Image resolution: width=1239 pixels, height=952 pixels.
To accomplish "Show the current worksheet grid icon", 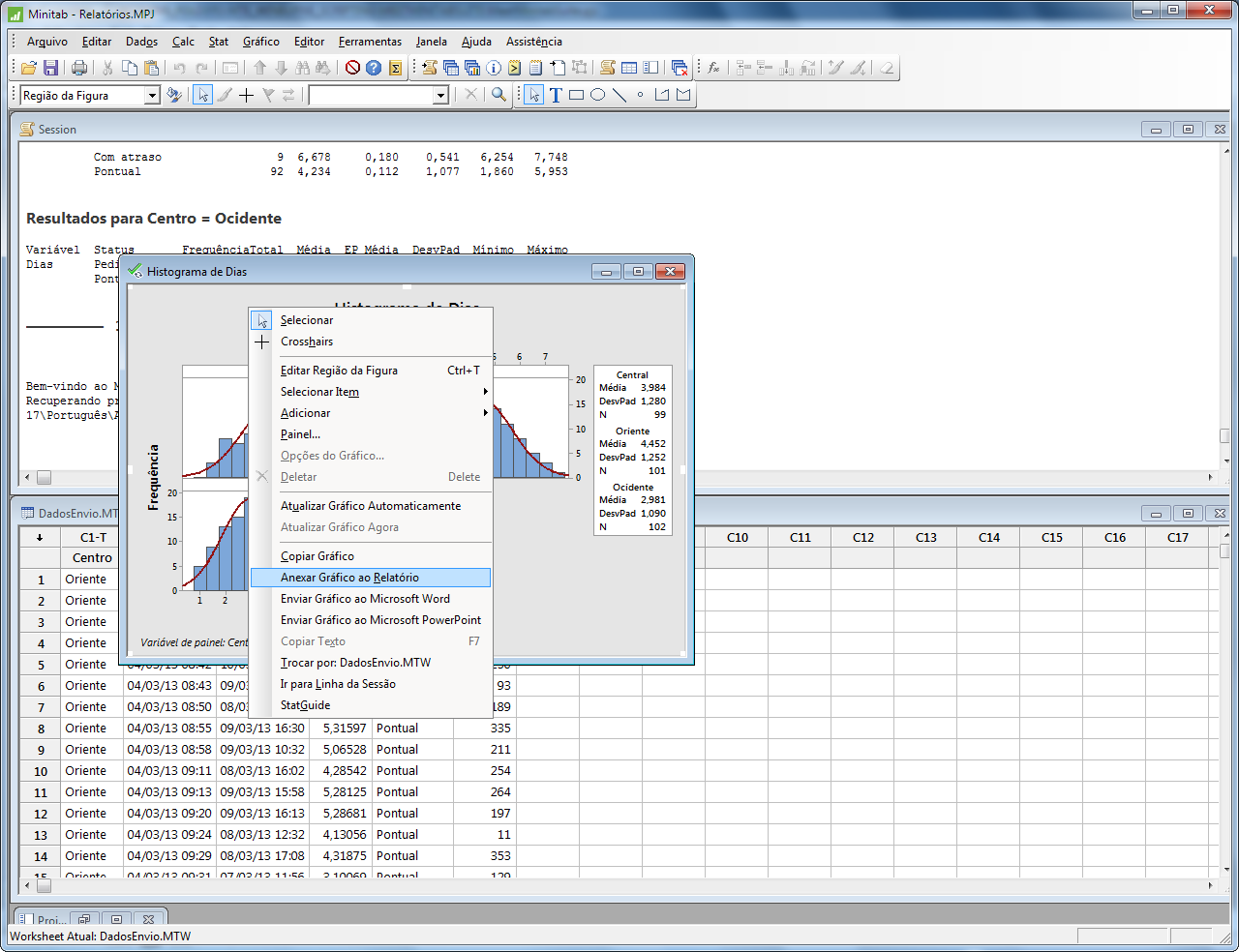I will (x=629, y=68).
